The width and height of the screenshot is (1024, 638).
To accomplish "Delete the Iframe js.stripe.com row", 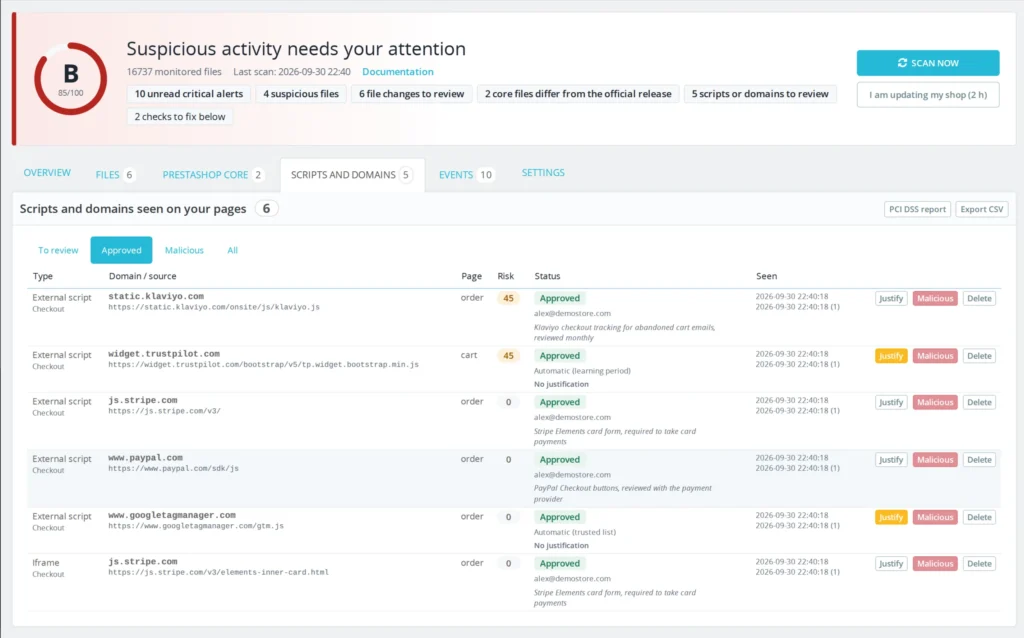I will pos(979,564).
